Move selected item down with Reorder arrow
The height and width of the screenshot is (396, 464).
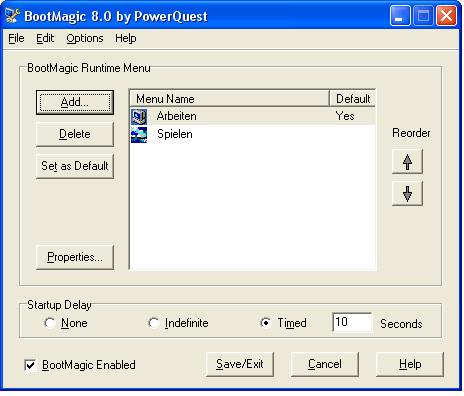click(407, 194)
